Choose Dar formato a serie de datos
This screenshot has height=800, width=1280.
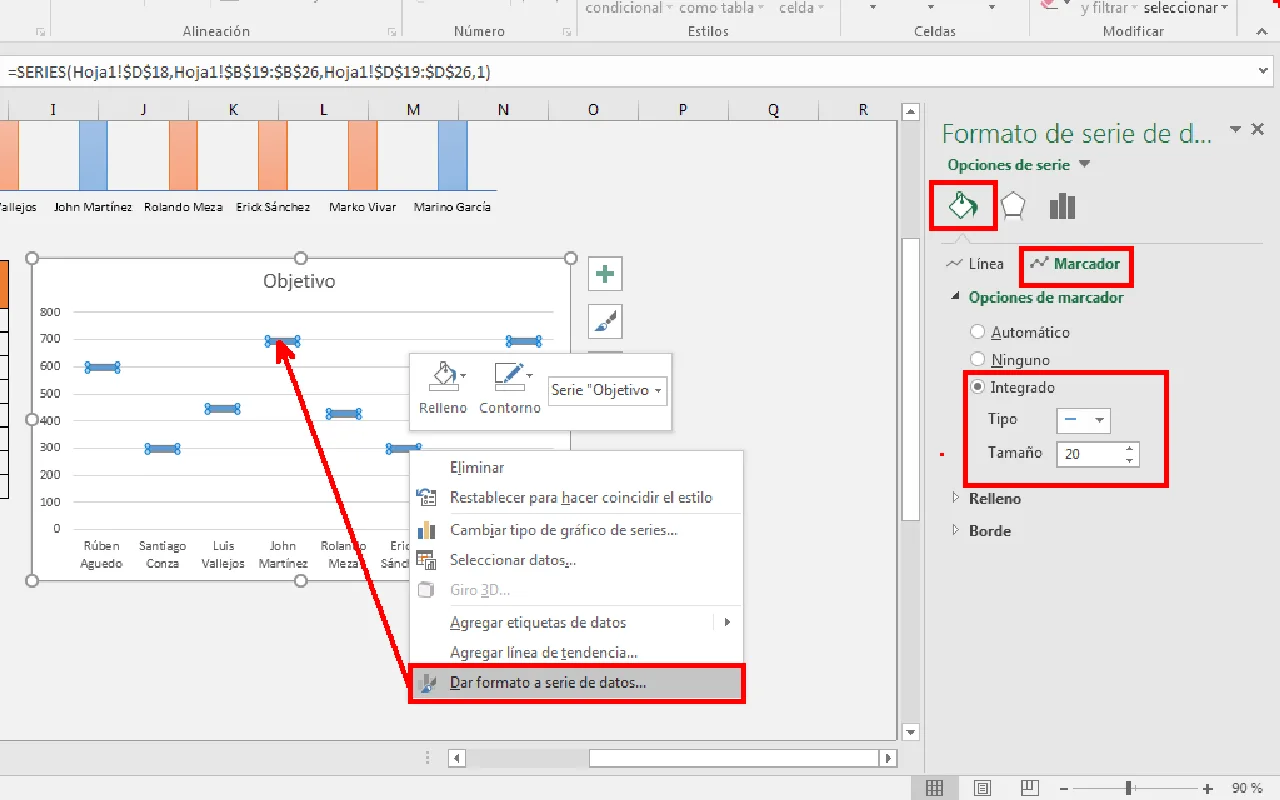click(x=576, y=683)
